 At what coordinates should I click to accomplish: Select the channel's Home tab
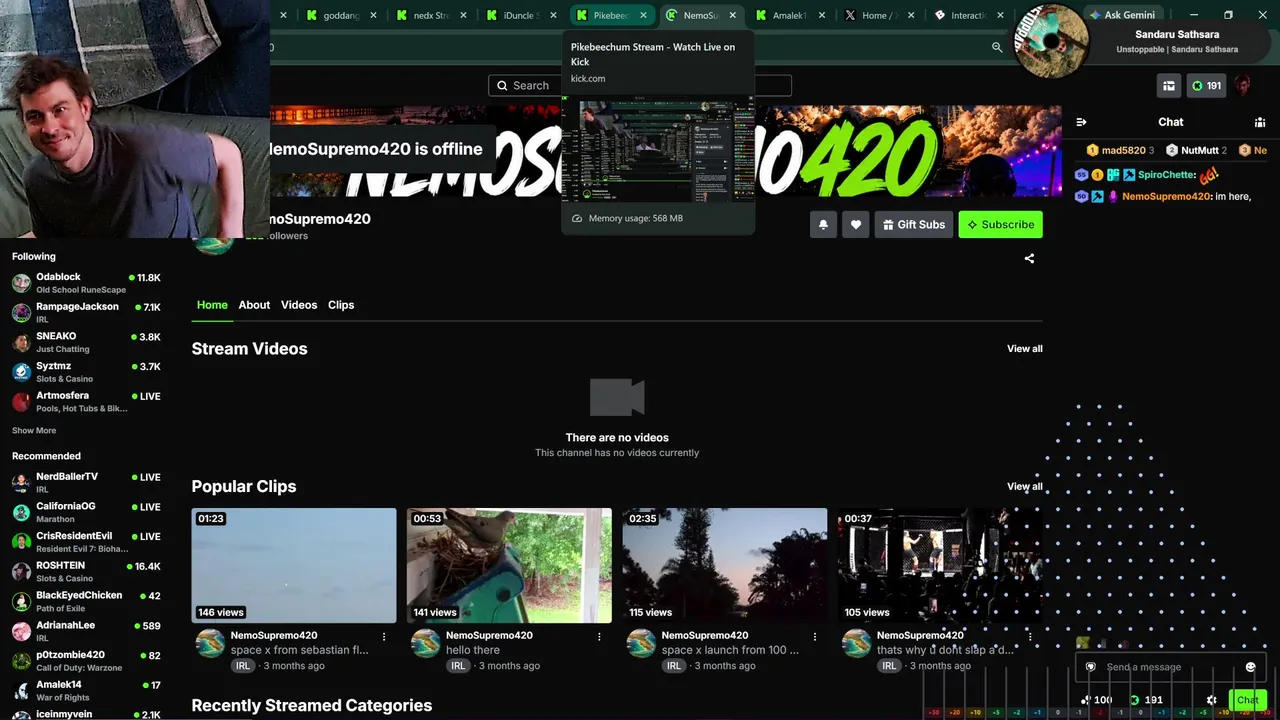pyautogui.click(x=212, y=305)
